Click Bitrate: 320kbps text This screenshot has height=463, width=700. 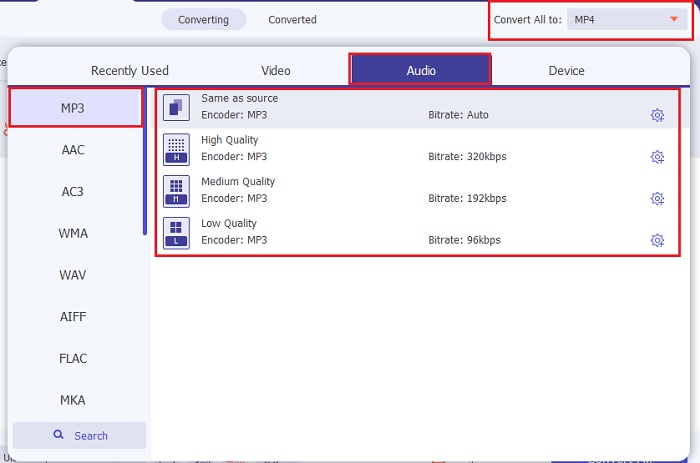pos(467,157)
